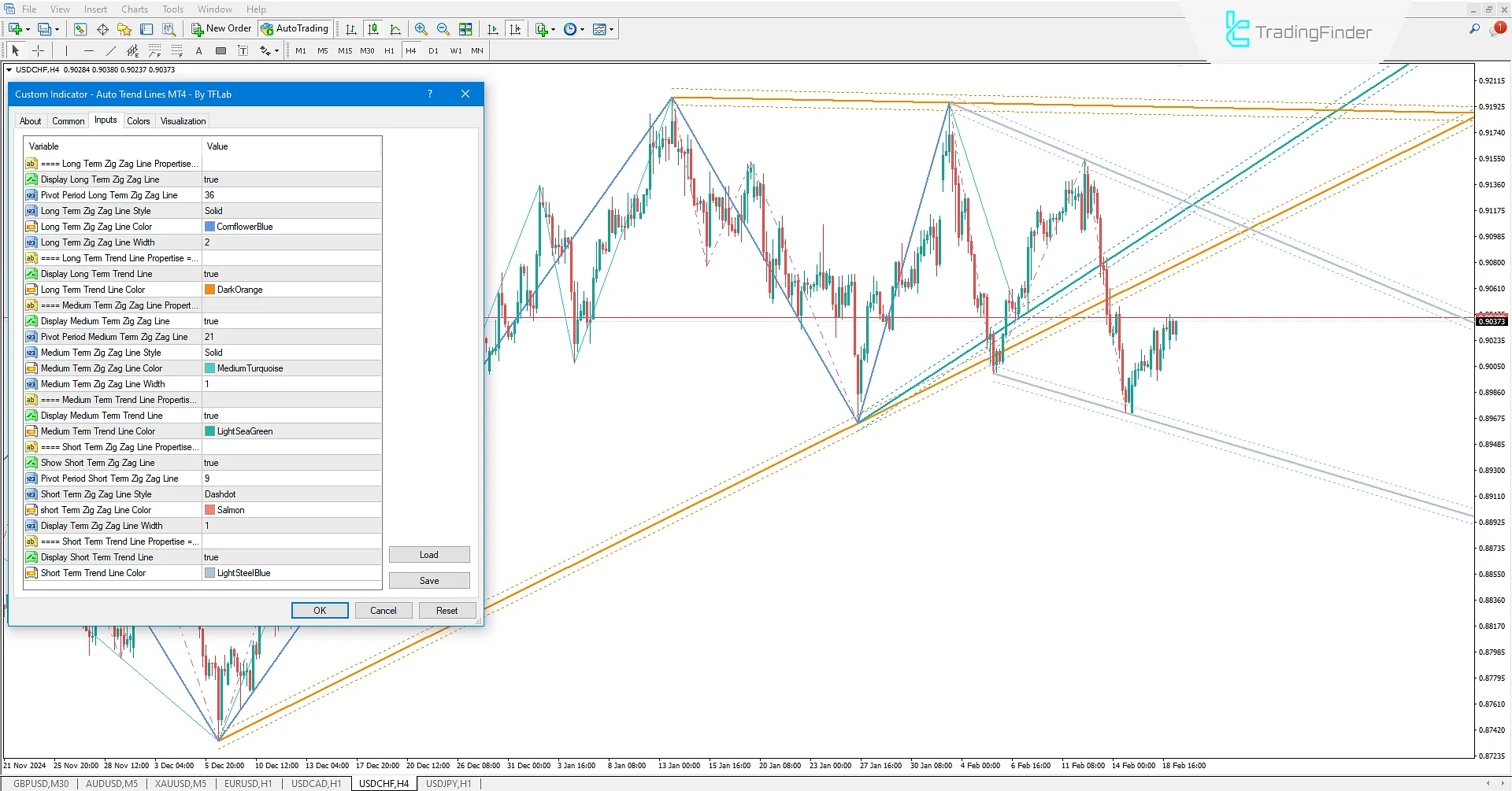Expand the arrow shapes dropdown
The width and height of the screenshot is (1512, 791).
click(x=275, y=50)
